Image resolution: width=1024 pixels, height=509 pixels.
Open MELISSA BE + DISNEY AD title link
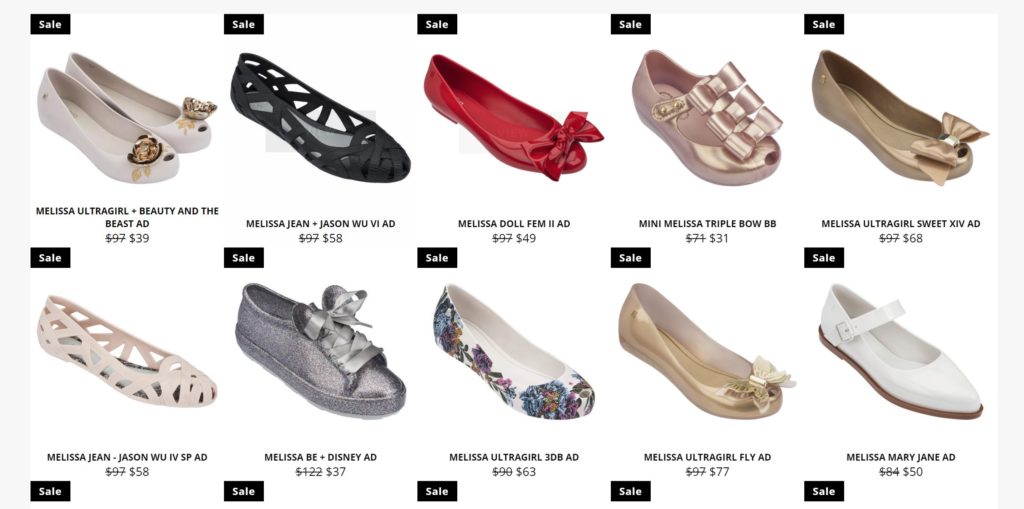tap(321, 457)
